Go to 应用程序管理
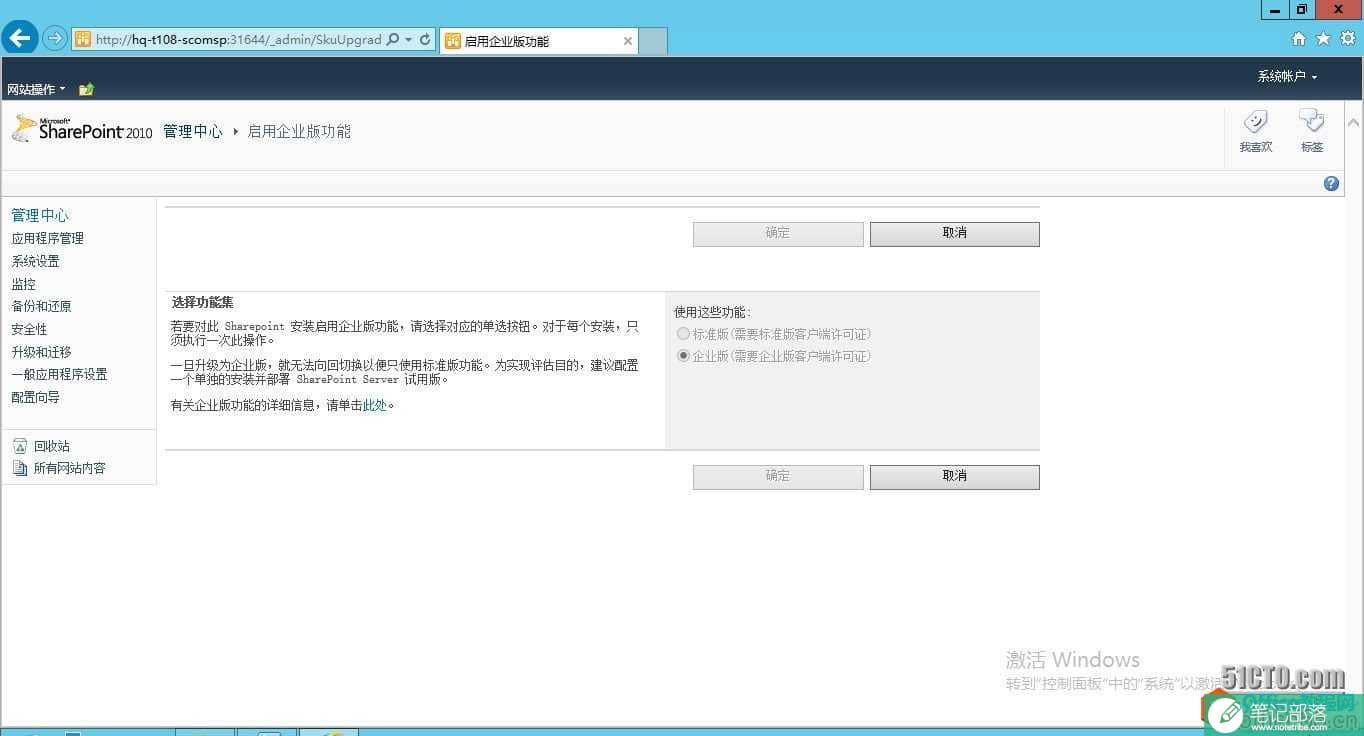Screen dimensions: 1364x736 (x=47, y=238)
